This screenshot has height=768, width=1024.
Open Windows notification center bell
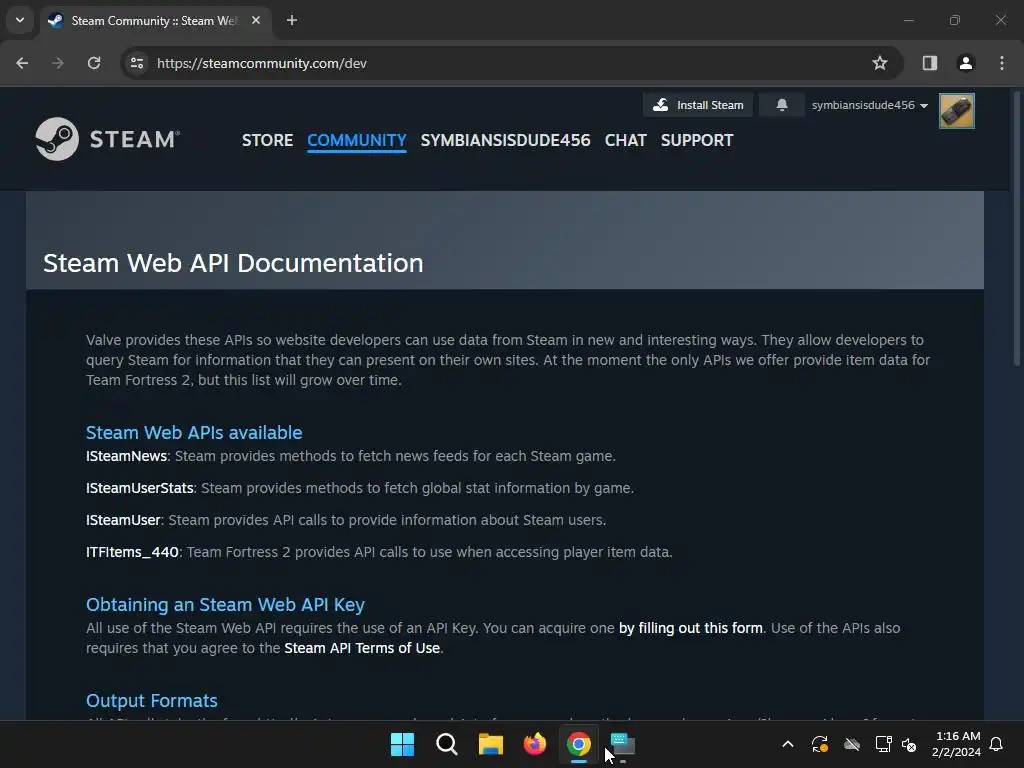[997, 744]
